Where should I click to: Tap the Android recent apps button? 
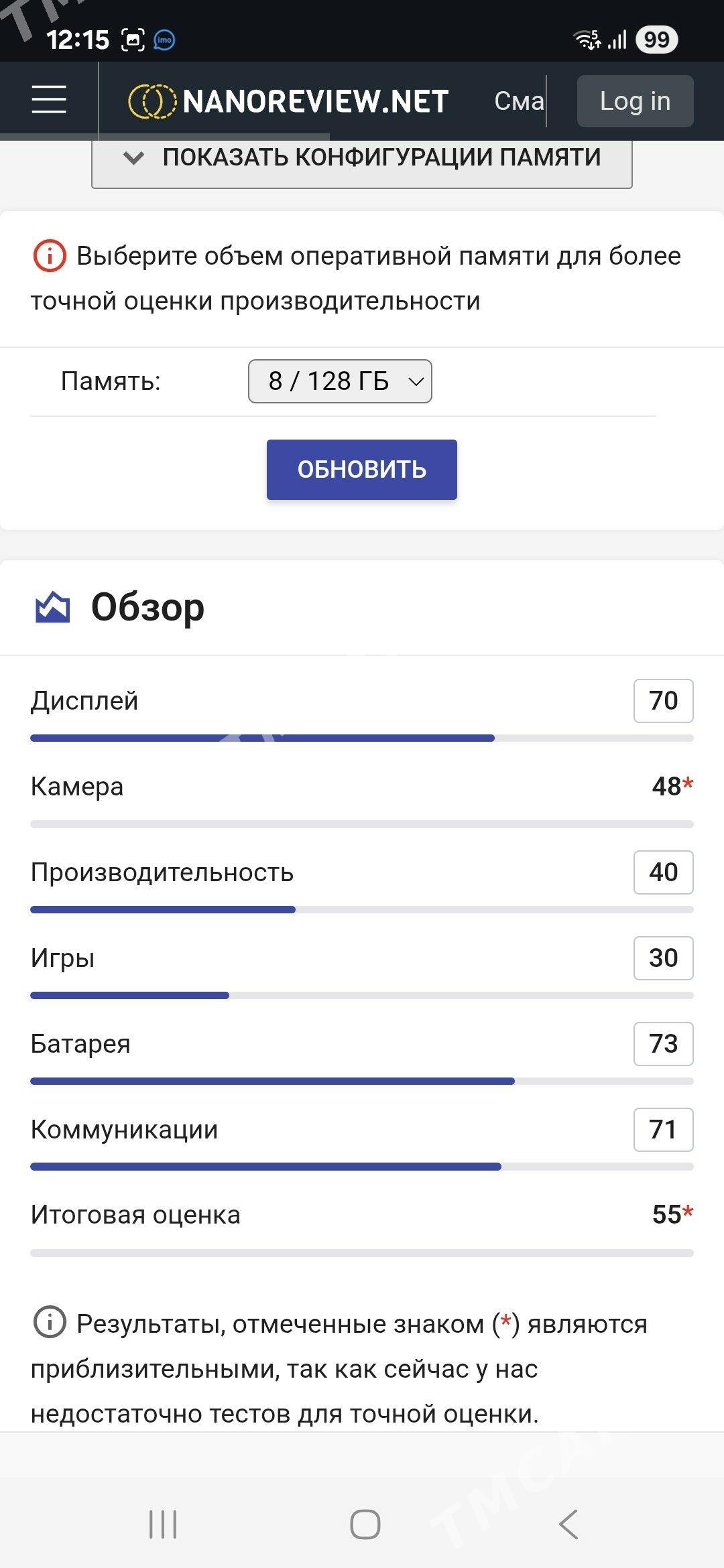point(162,1524)
